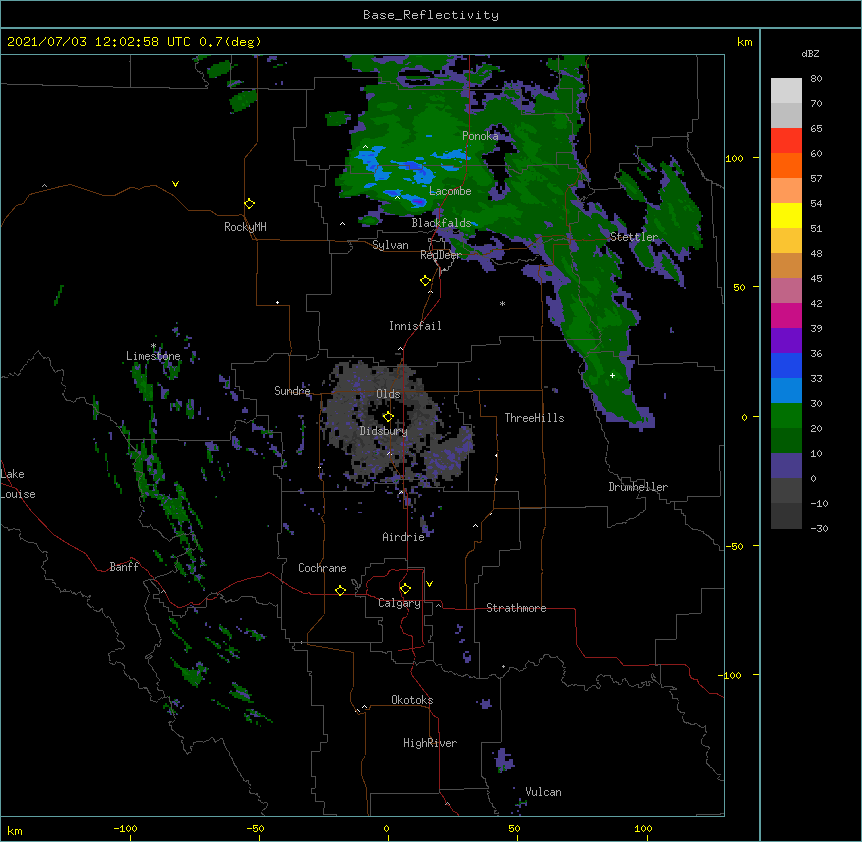Select the blue 33-36 dBZ legend swatch
This screenshot has height=842, width=862.
pyautogui.click(x=786, y=366)
